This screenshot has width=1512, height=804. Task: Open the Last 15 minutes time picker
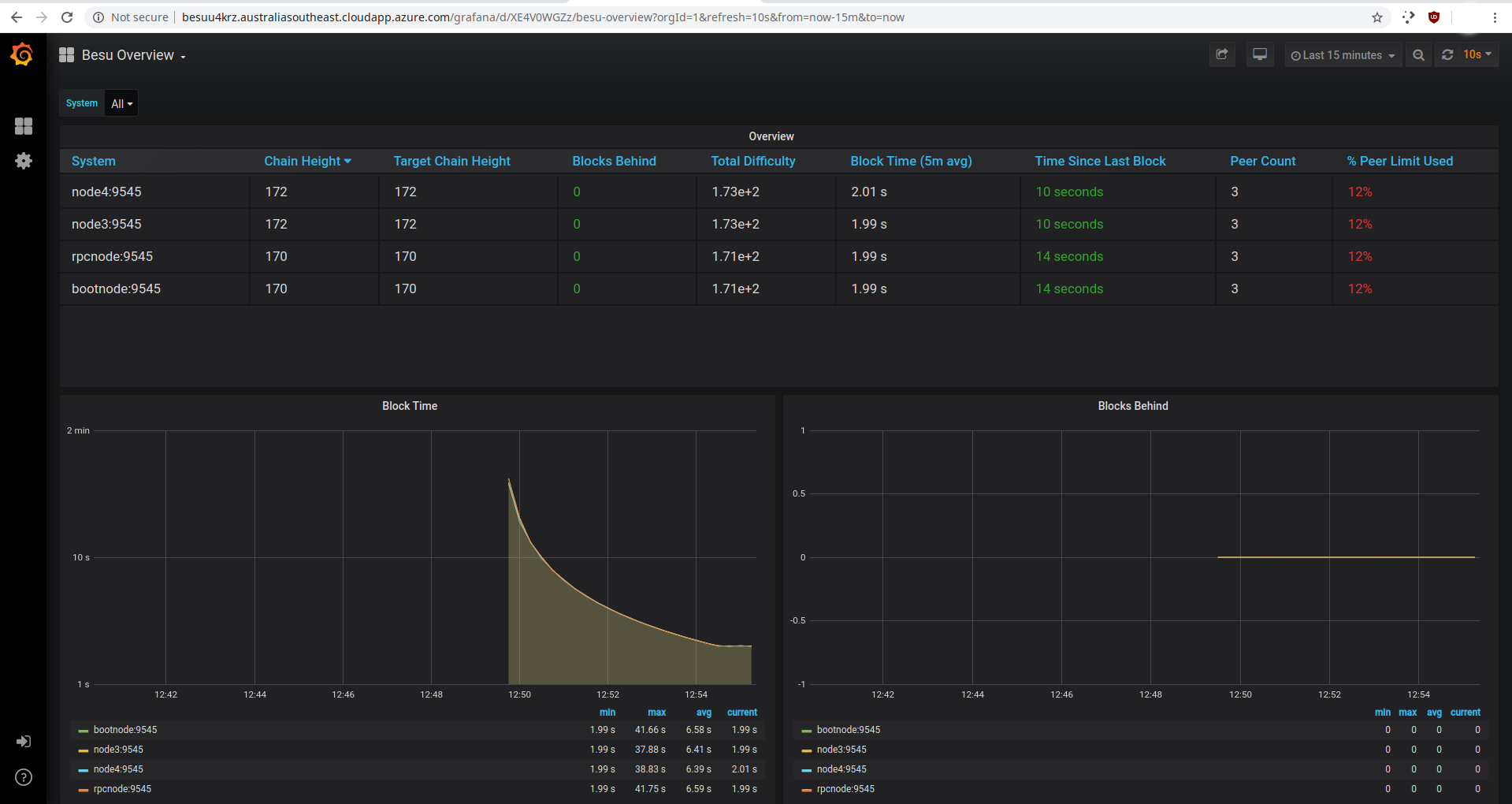point(1342,54)
